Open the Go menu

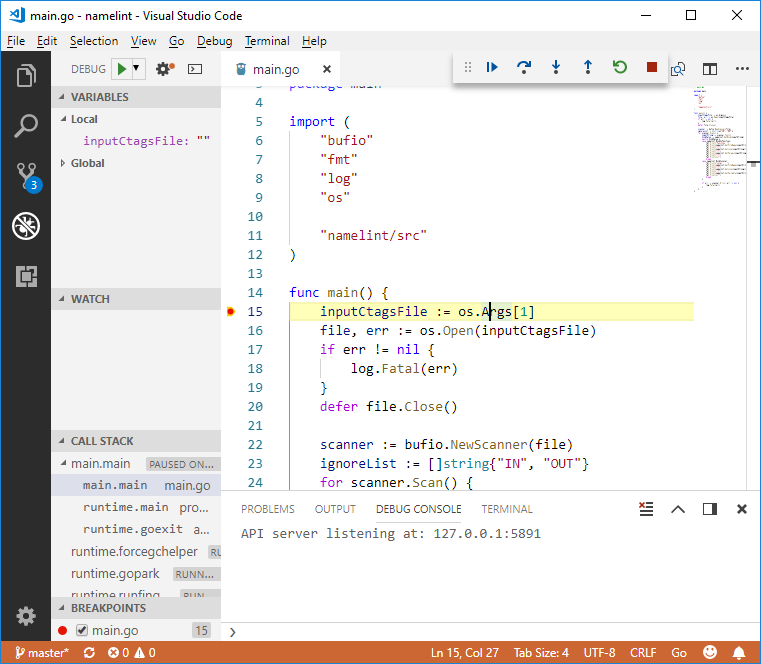pyautogui.click(x=177, y=41)
